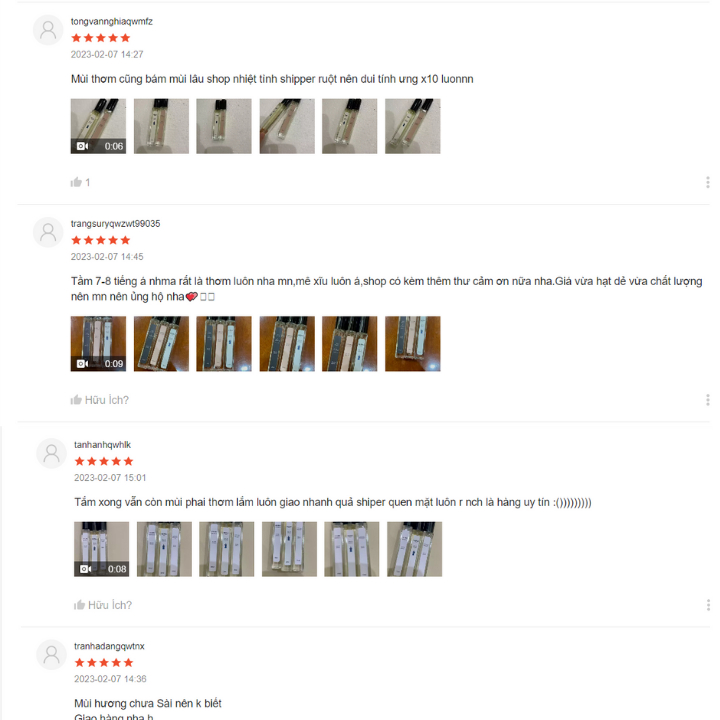Click tanhanhqwhlk's profile avatar icon
The image size is (720, 720).
click(x=51, y=454)
